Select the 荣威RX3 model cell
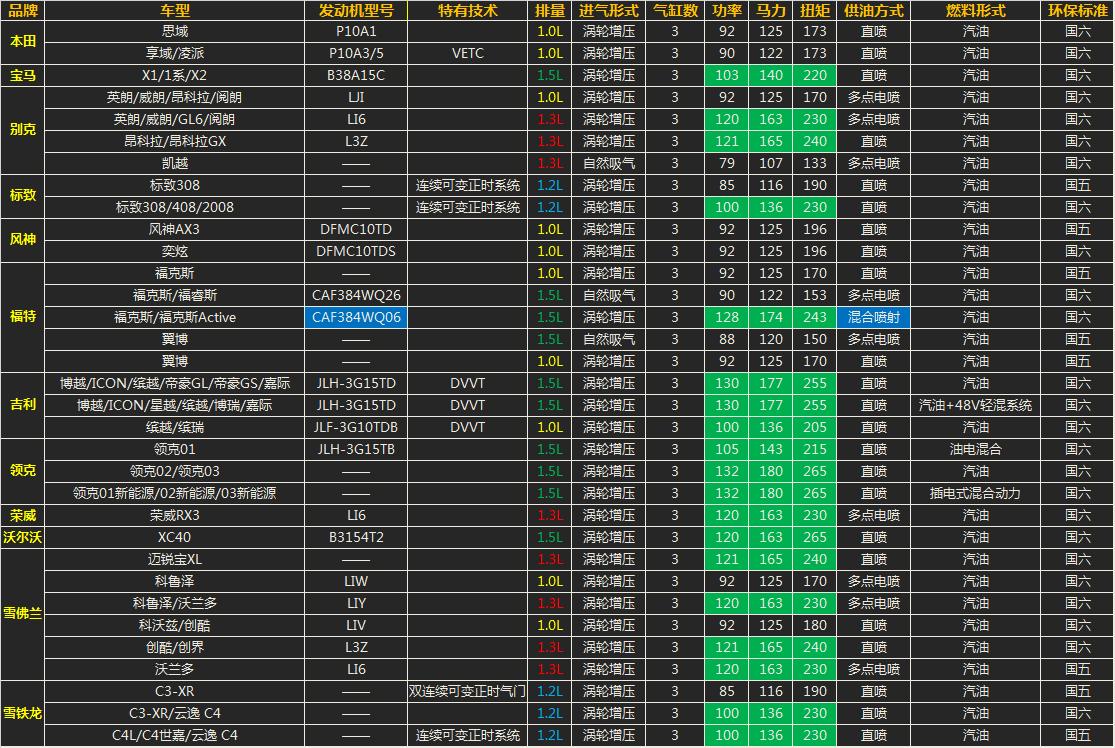The height and width of the screenshot is (748, 1115). [174, 515]
